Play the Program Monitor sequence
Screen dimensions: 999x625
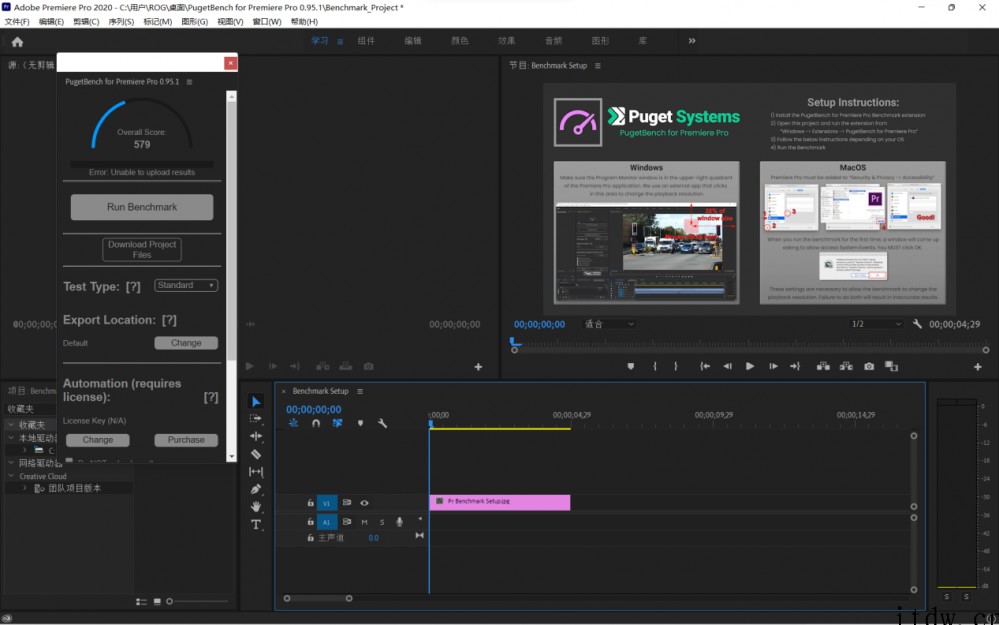tap(750, 366)
